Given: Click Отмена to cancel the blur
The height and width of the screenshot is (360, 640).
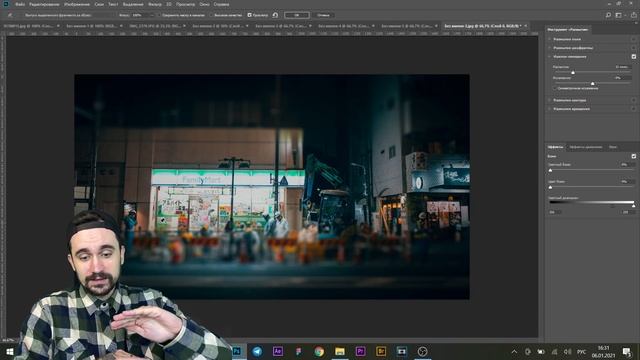Looking at the screenshot, I should [x=323, y=15].
